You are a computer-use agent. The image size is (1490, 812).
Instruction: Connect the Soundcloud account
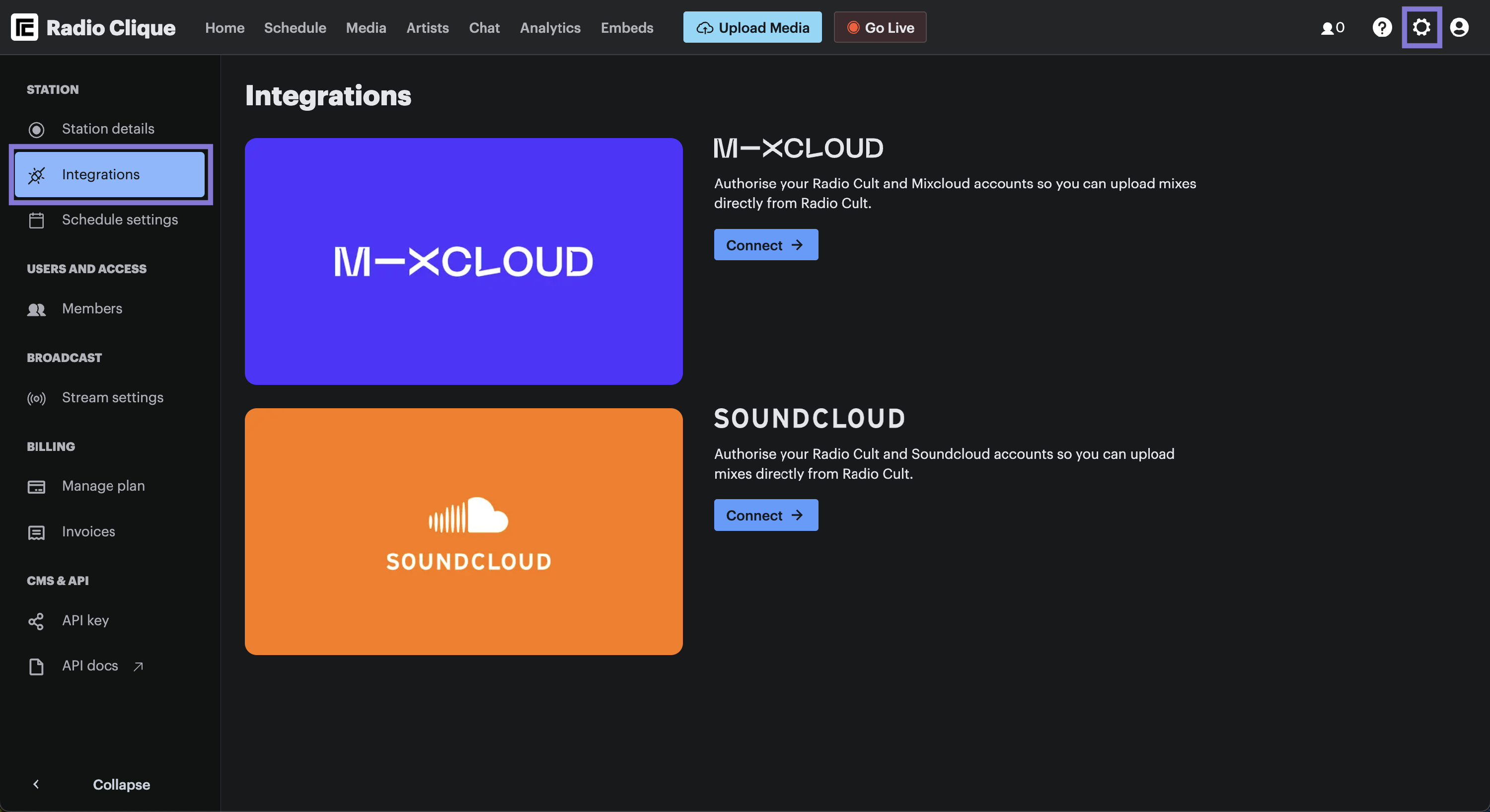coord(766,515)
